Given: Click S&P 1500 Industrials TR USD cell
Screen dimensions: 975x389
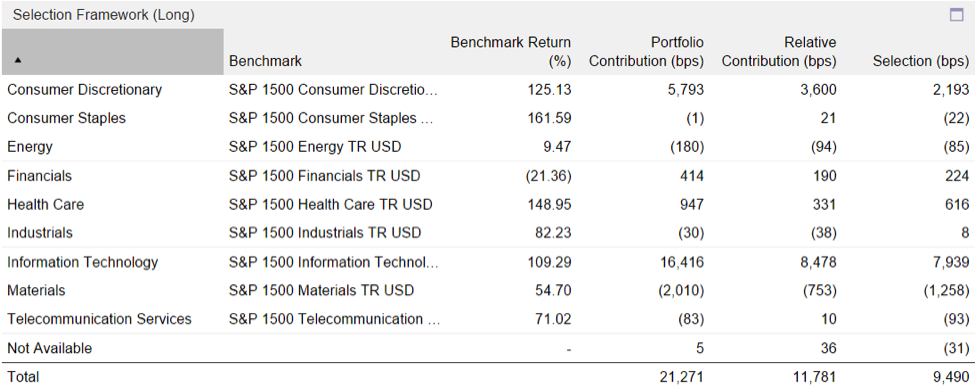Looking at the screenshot, I should 325,232.
